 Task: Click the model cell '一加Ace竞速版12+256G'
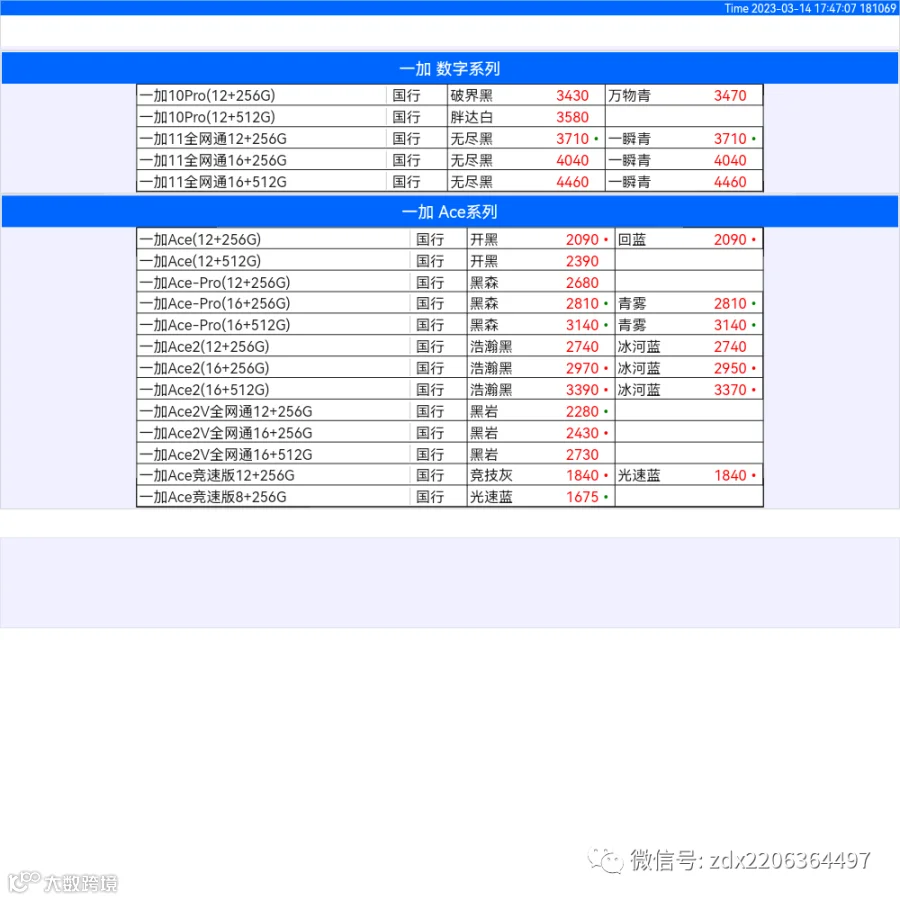pyautogui.click(x=217, y=475)
